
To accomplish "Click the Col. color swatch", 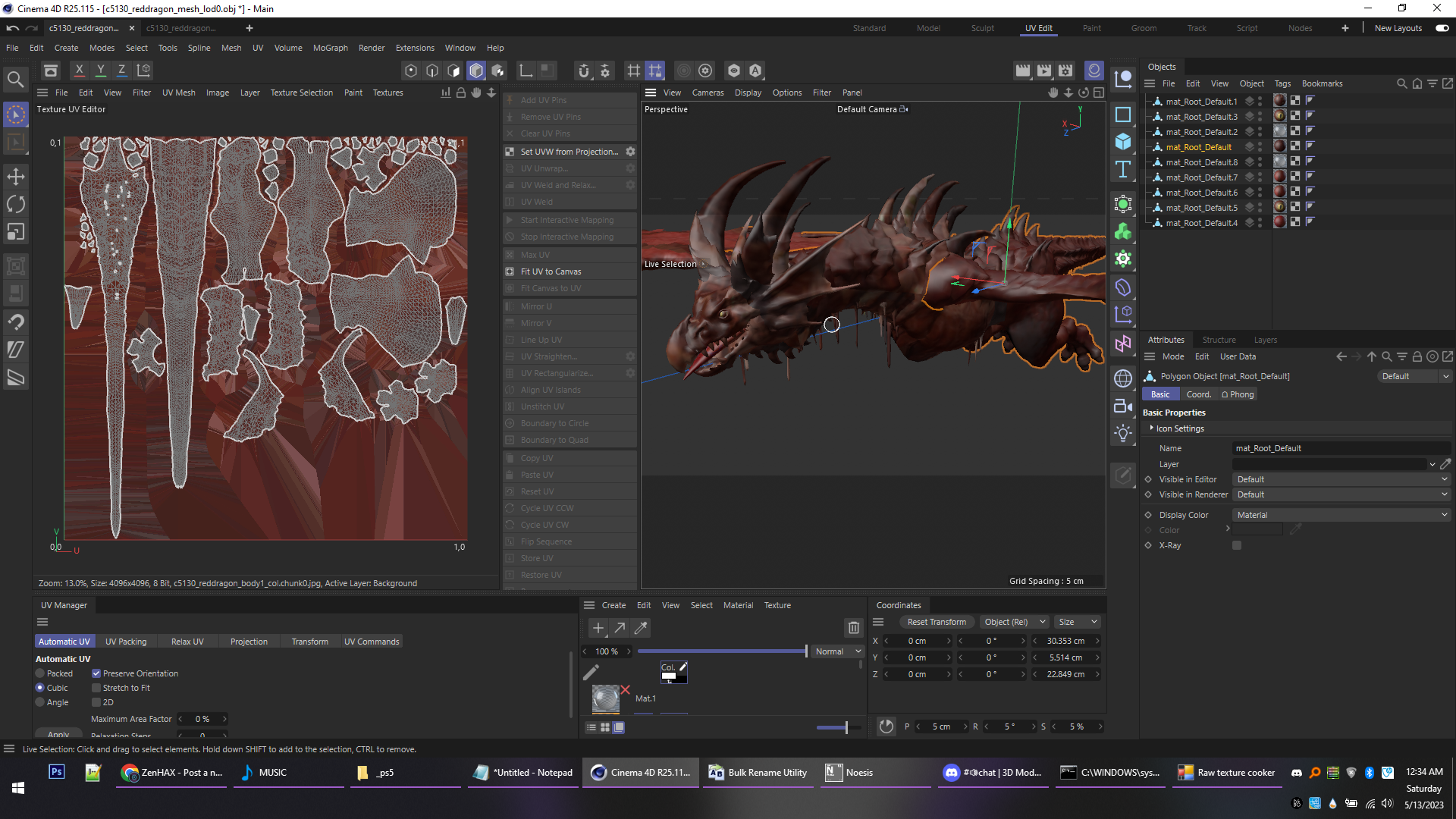I will [673, 673].
